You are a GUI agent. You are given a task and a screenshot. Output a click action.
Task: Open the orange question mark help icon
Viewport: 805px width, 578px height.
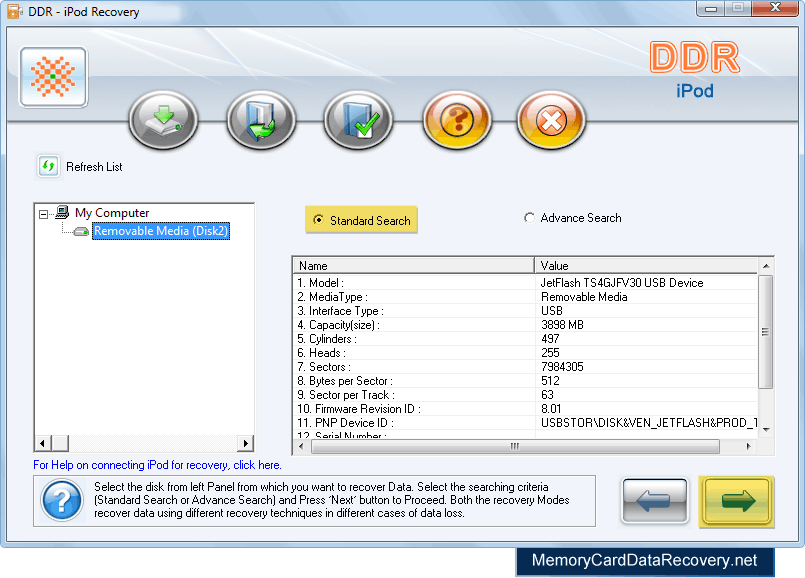pos(456,120)
